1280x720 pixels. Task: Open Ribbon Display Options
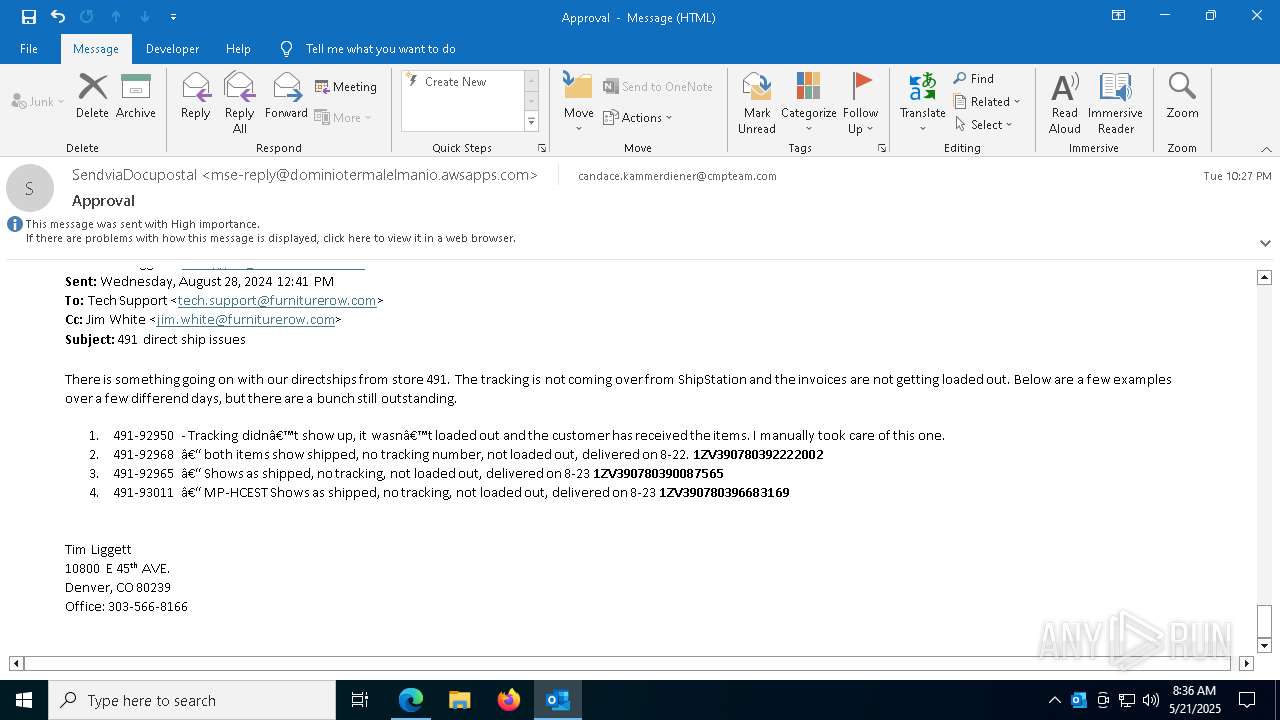[x=1118, y=16]
